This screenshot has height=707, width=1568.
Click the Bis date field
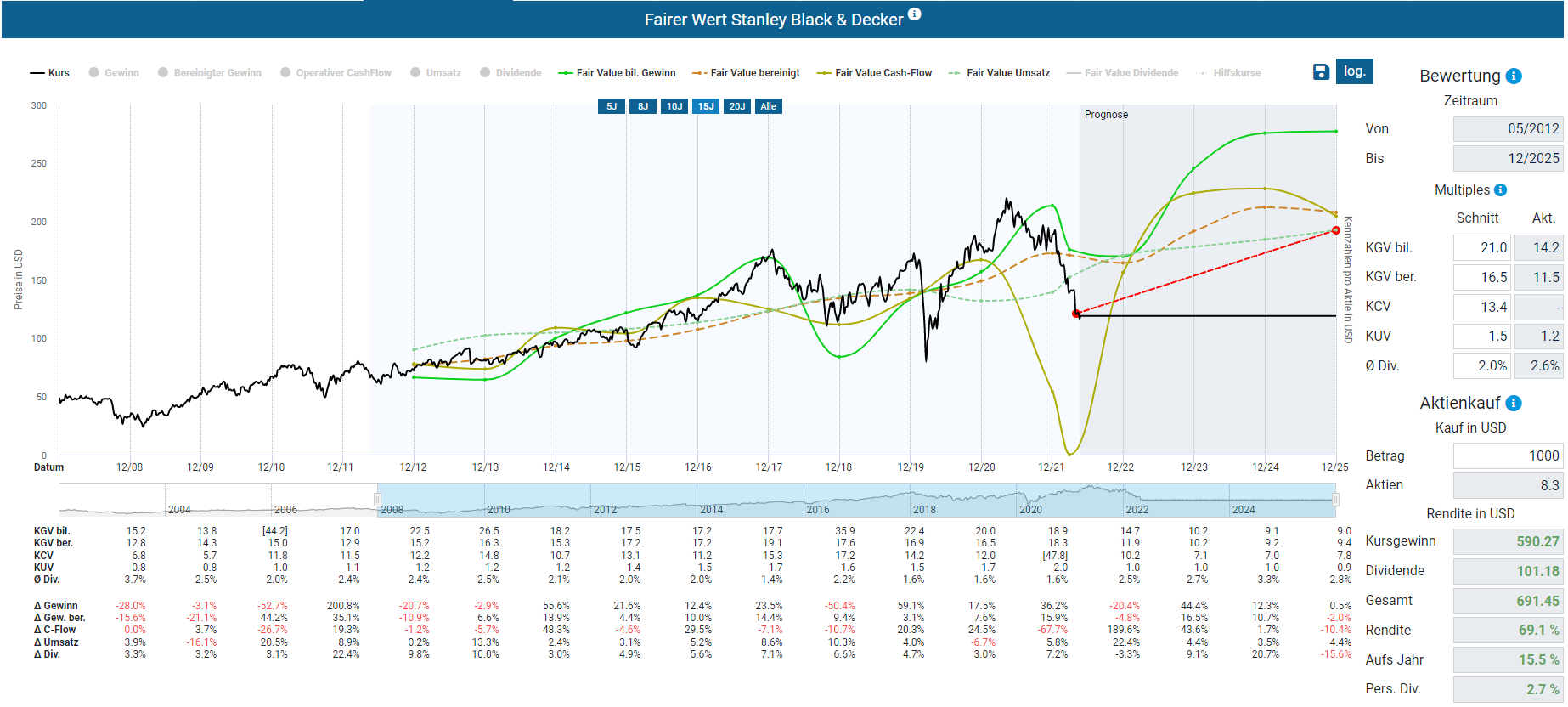[x=1508, y=159]
